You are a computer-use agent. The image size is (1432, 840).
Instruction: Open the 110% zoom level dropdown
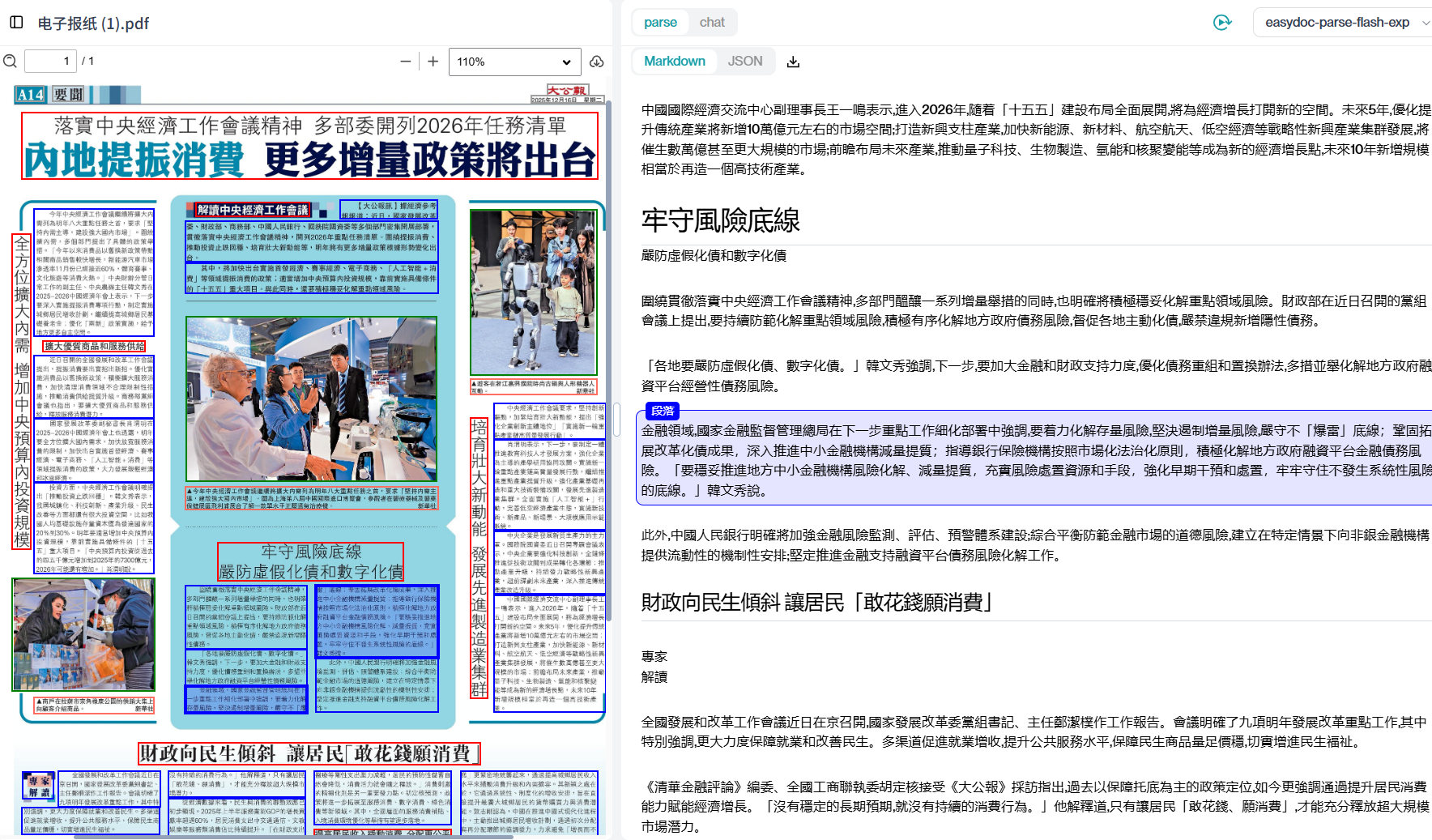(x=514, y=62)
